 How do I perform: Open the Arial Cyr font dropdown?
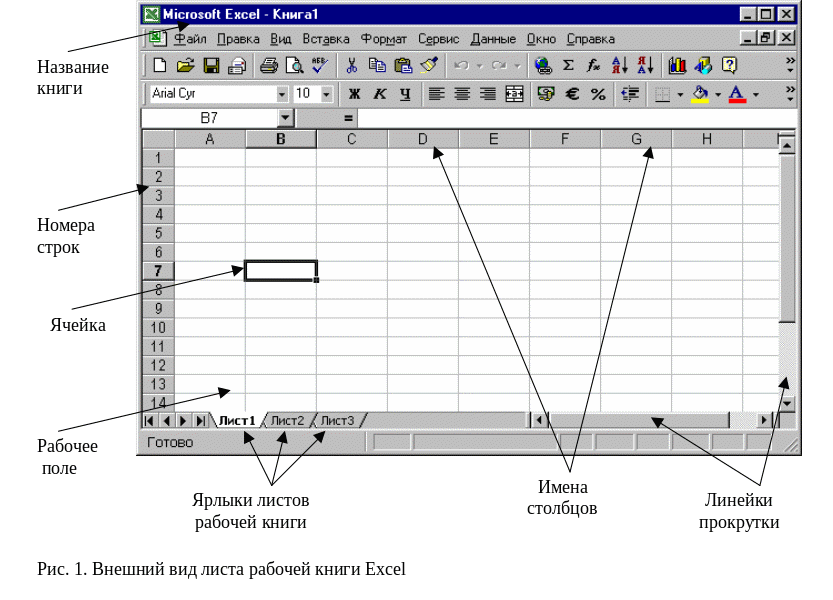pyautogui.click(x=282, y=94)
